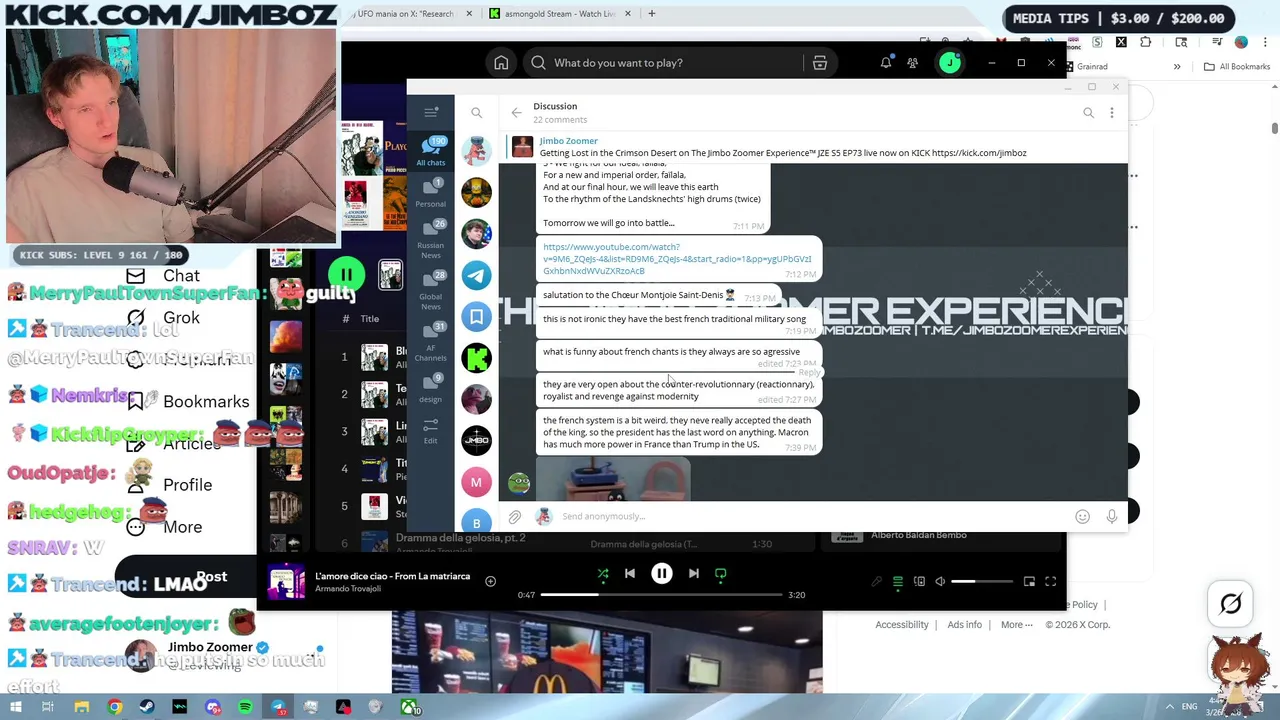This screenshot has height=720, width=1280.
Task: Open Steam from the taskbar
Action: (x=147, y=708)
